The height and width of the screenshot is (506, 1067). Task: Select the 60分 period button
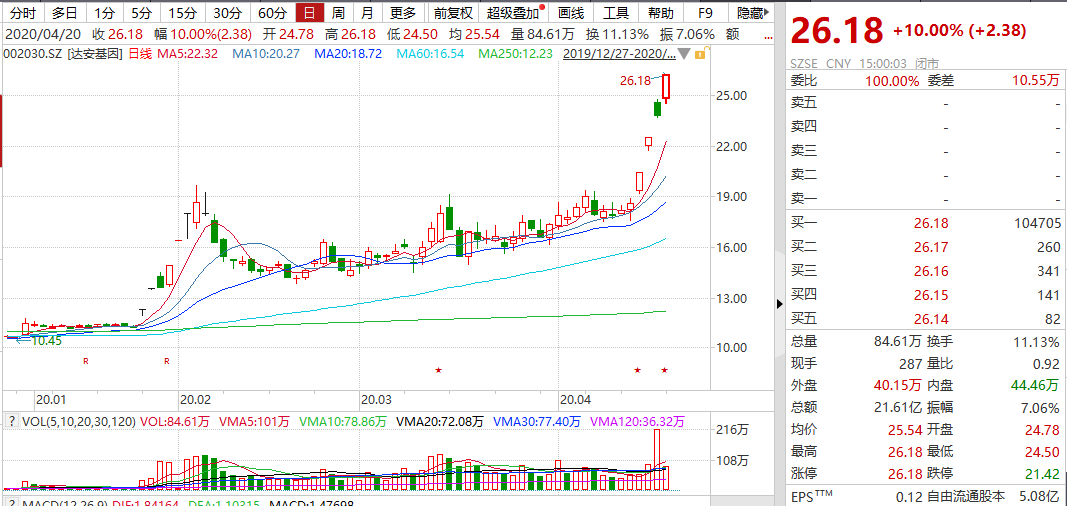point(271,13)
